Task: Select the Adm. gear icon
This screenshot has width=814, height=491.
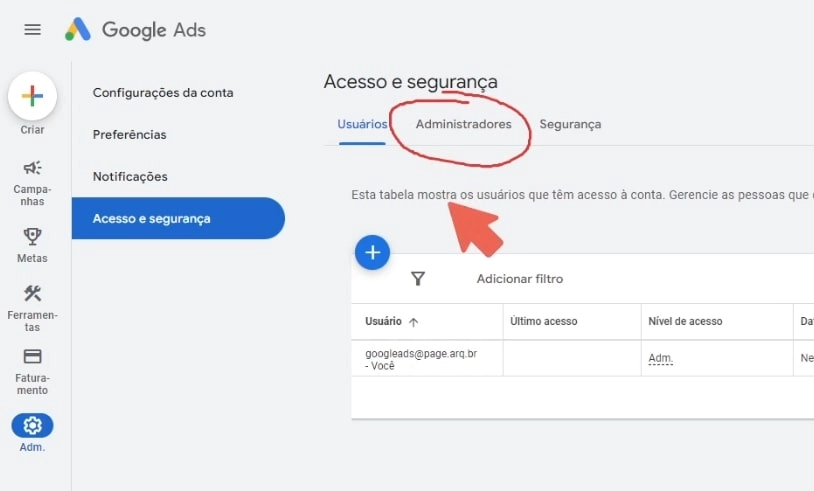Action: 32,426
